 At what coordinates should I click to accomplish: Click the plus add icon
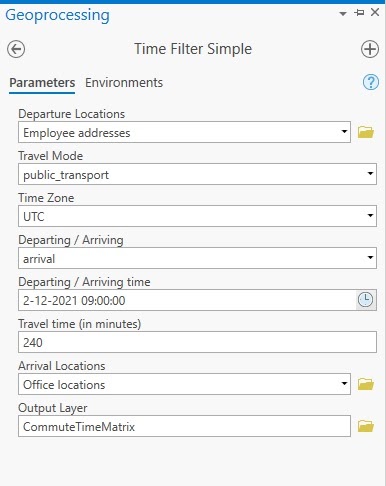(x=370, y=49)
